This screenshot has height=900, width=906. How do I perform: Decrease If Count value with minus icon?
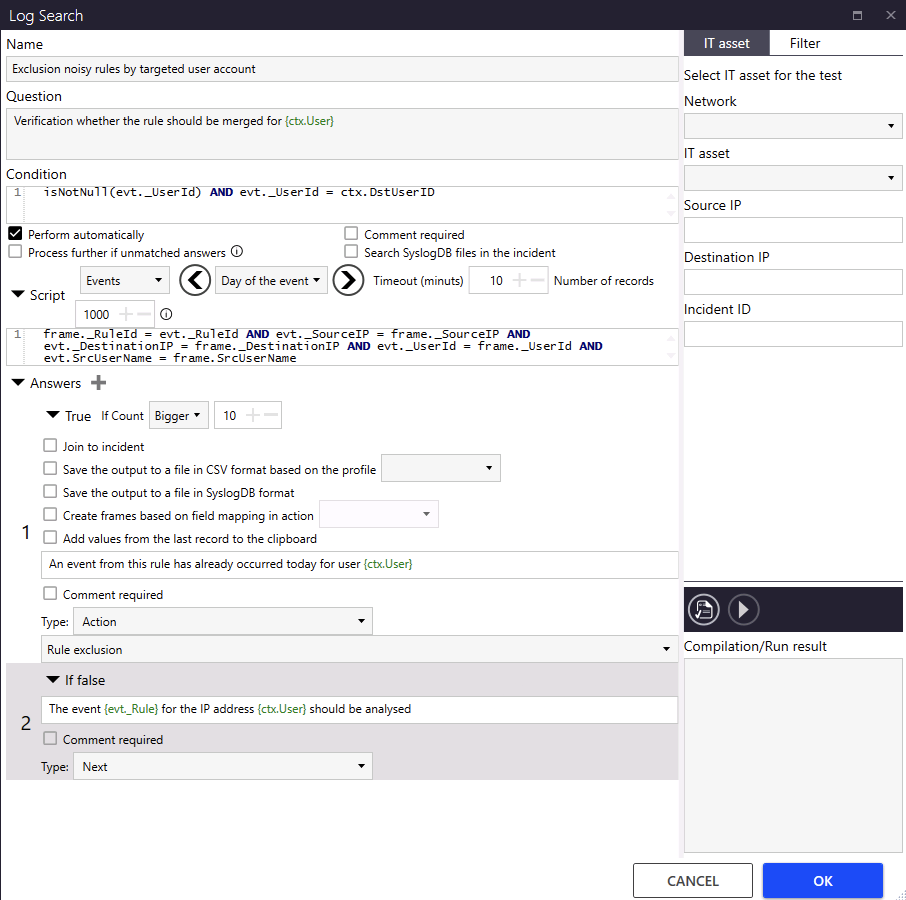click(x=271, y=415)
